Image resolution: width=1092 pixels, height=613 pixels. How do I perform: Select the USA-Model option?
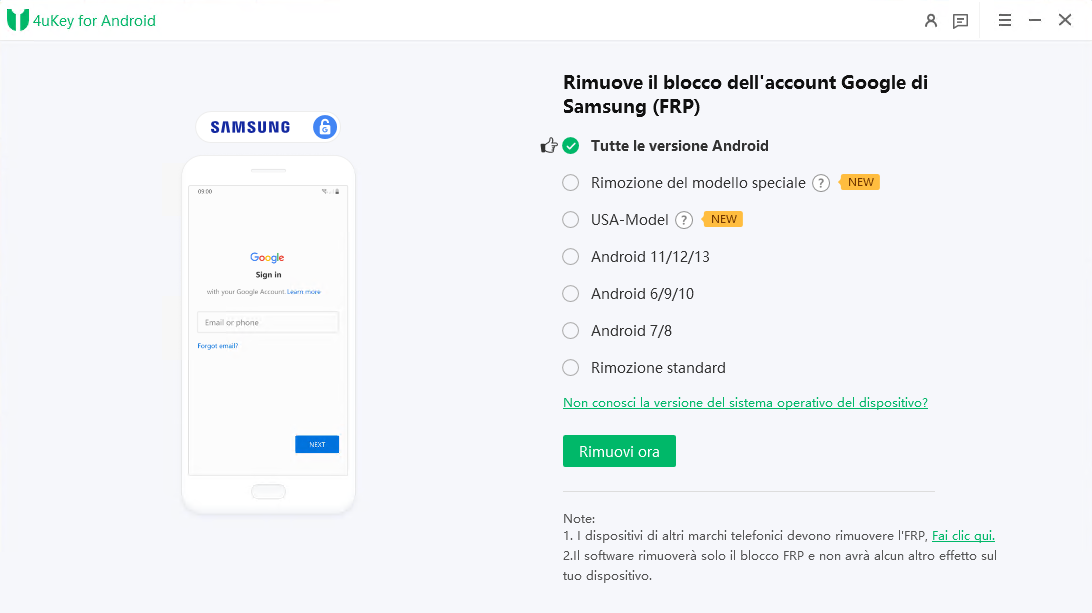tap(570, 219)
